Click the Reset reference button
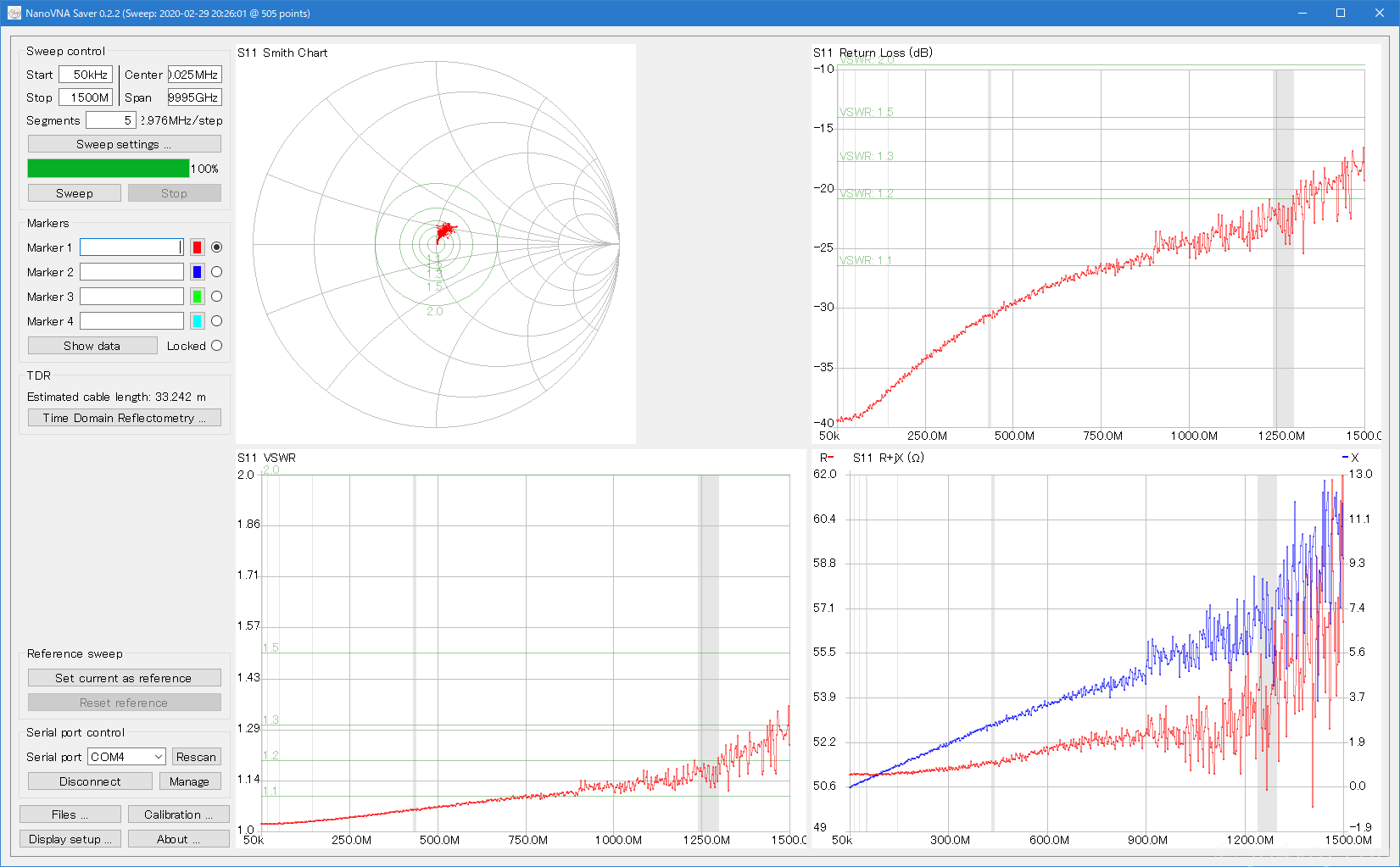Viewport: 1400px width, 867px height. (x=125, y=703)
